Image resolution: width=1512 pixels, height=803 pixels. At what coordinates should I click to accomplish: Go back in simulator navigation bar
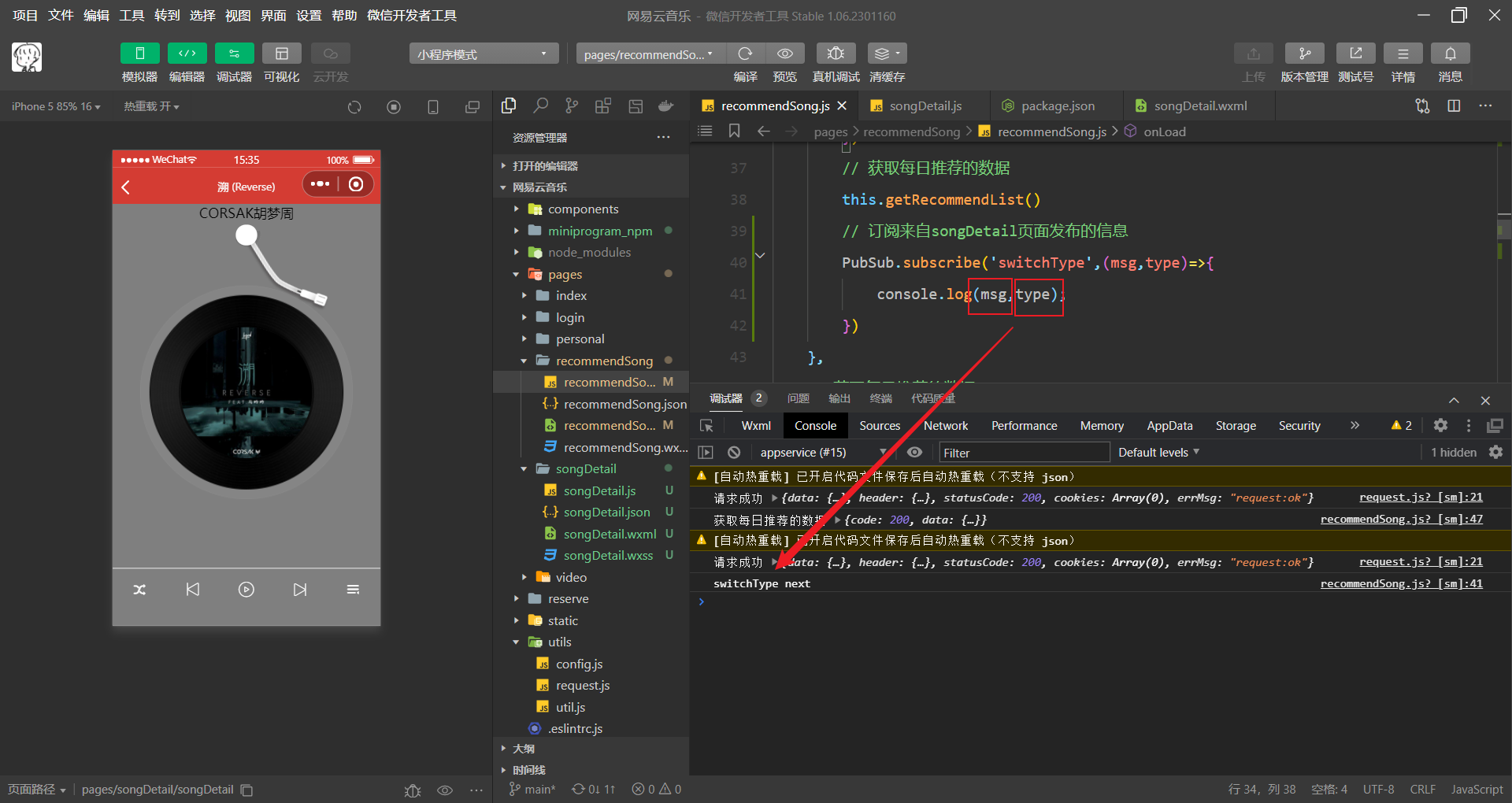(126, 187)
